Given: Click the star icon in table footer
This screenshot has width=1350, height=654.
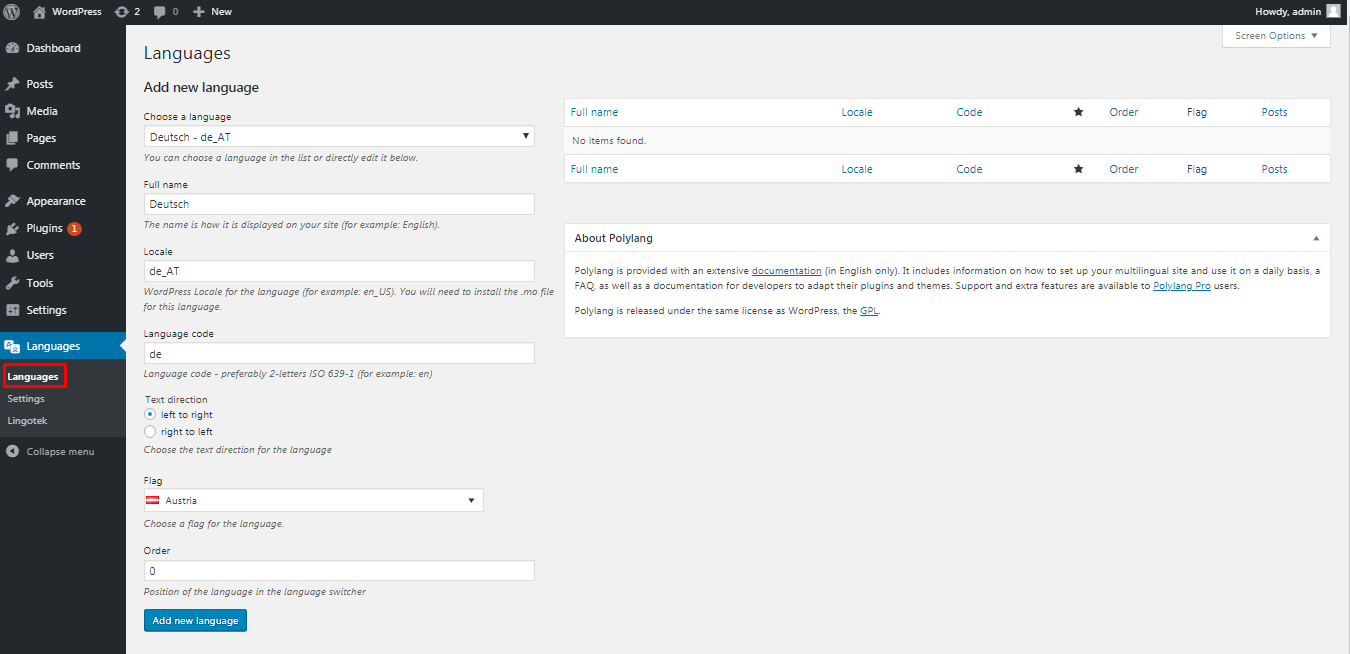Looking at the screenshot, I should [1078, 169].
